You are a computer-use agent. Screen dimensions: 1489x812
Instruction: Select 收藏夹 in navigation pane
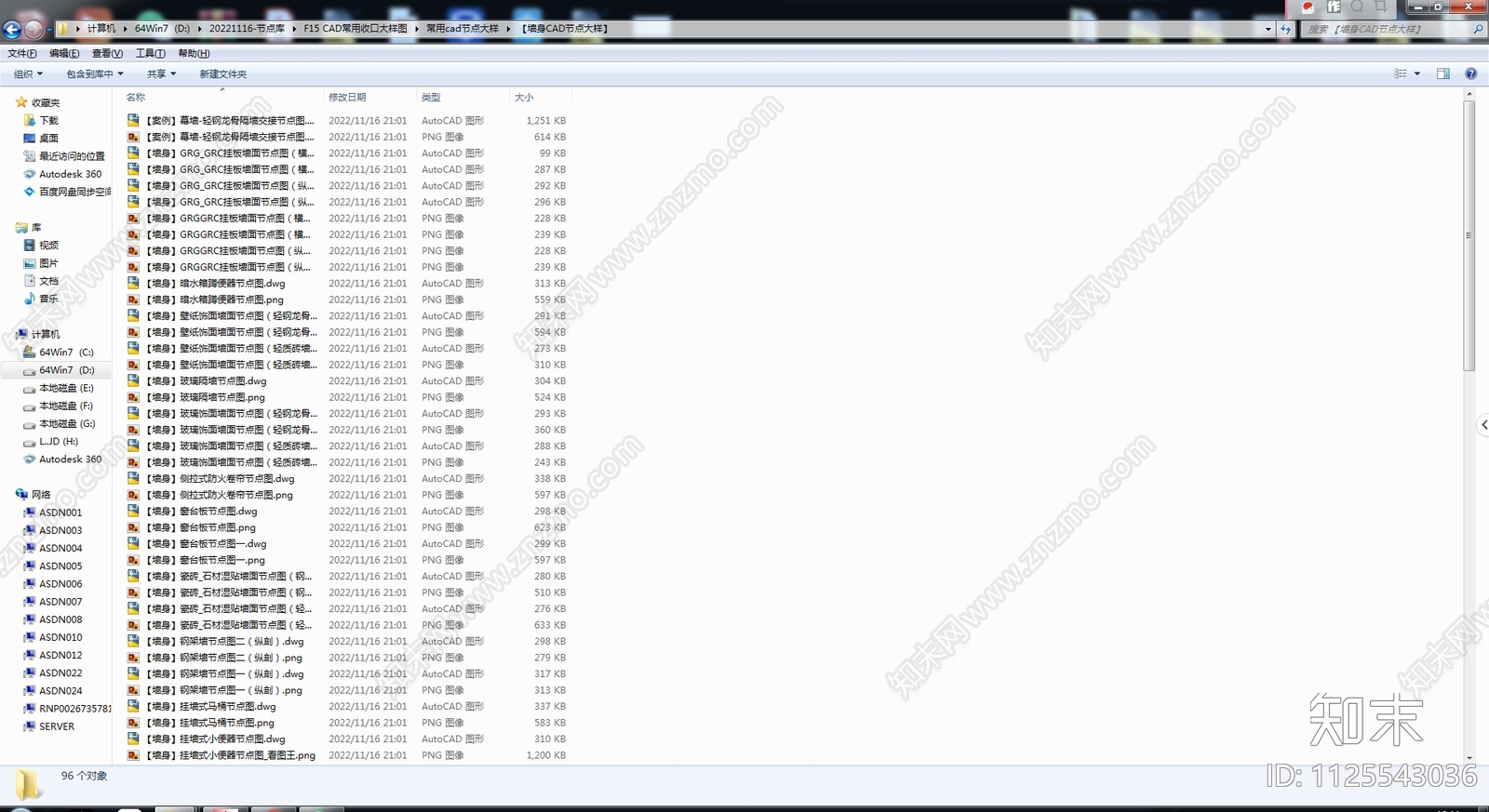tap(46, 102)
